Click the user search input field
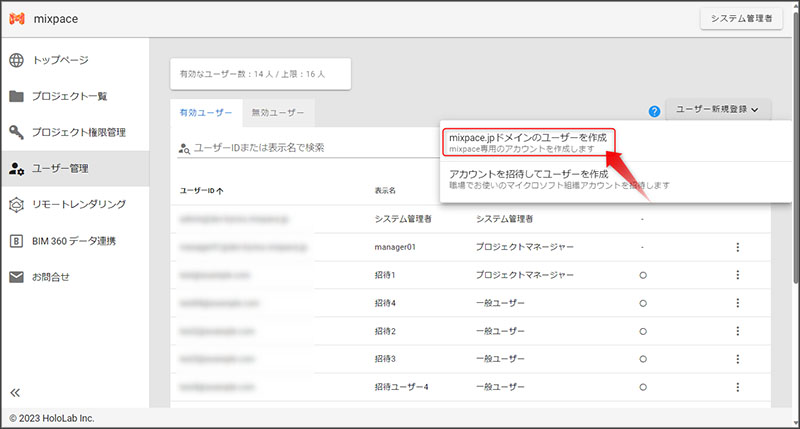 [300, 147]
